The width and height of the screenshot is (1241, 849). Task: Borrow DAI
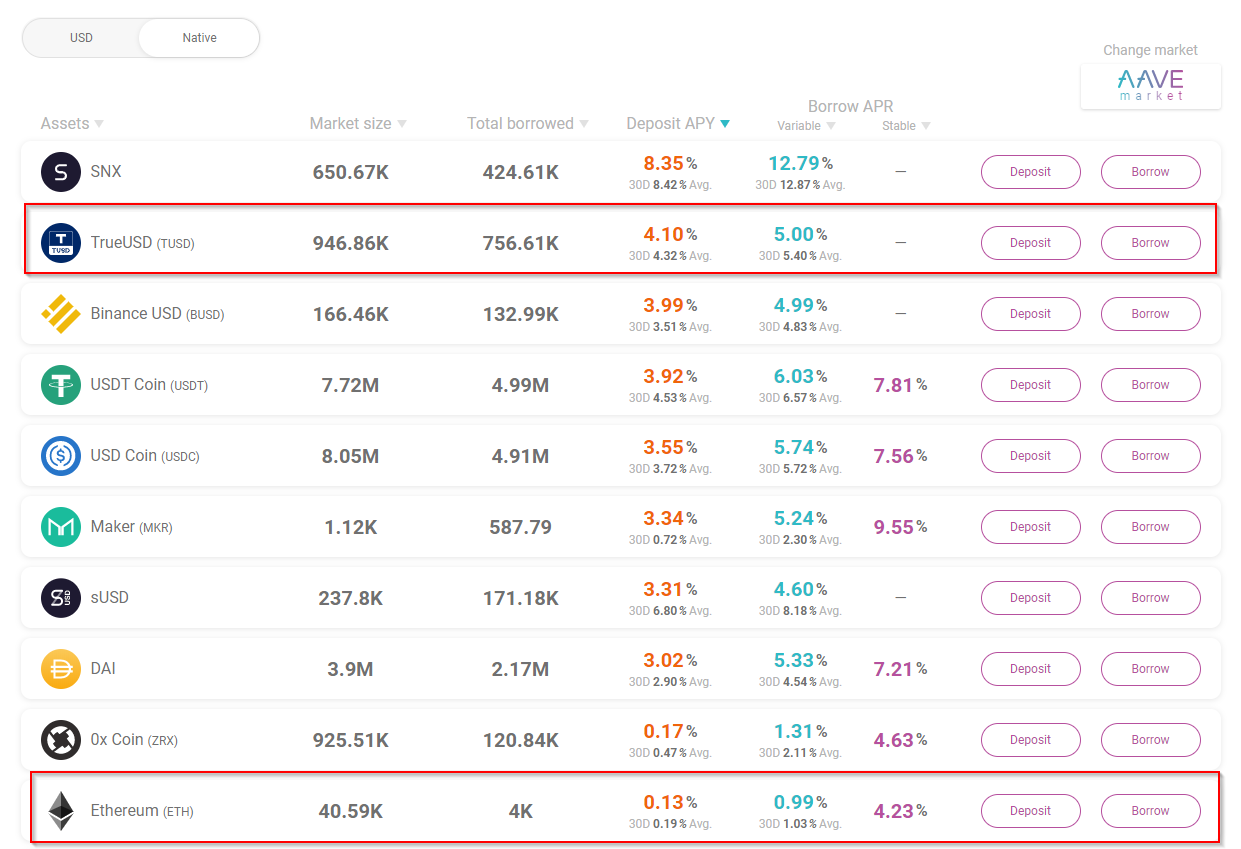click(1151, 669)
